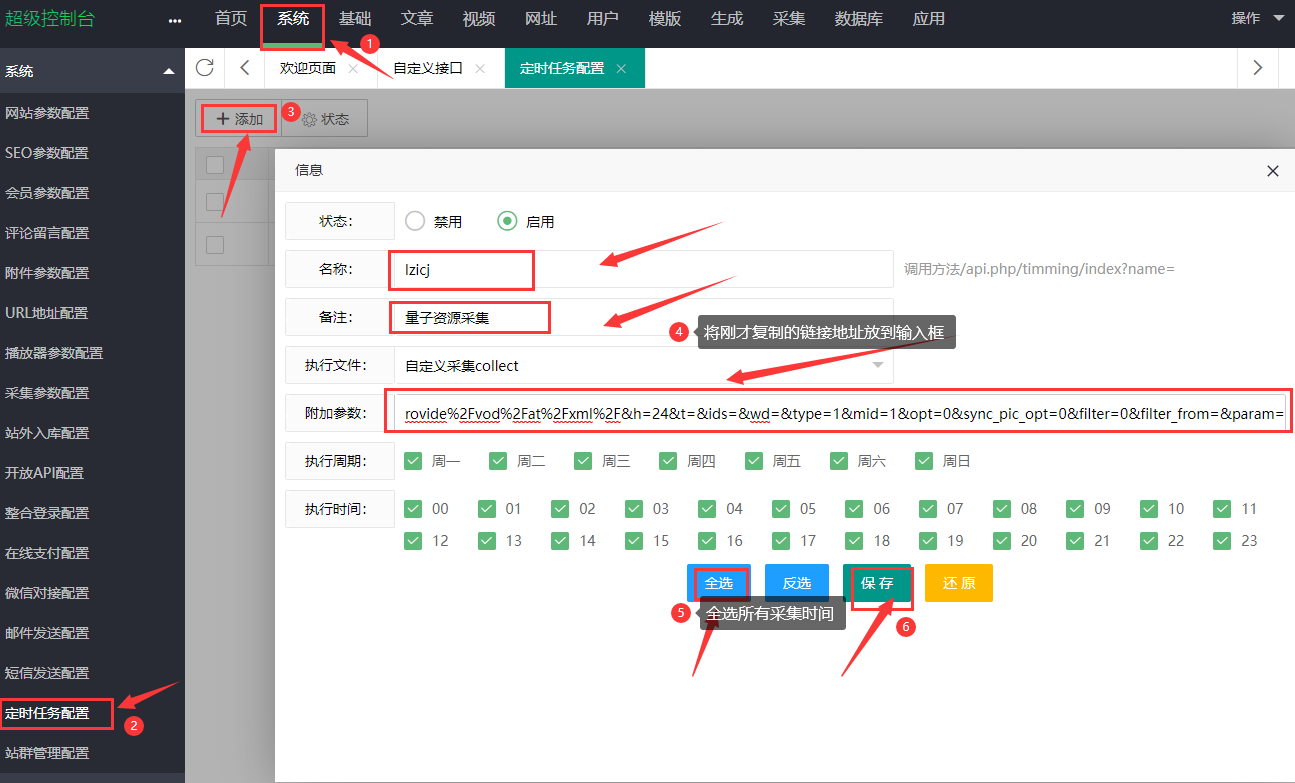Image resolution: width=1295 pixels, height=783 pixels.
Task: Uncheck the 周六 checkbox
Action: 840,460
